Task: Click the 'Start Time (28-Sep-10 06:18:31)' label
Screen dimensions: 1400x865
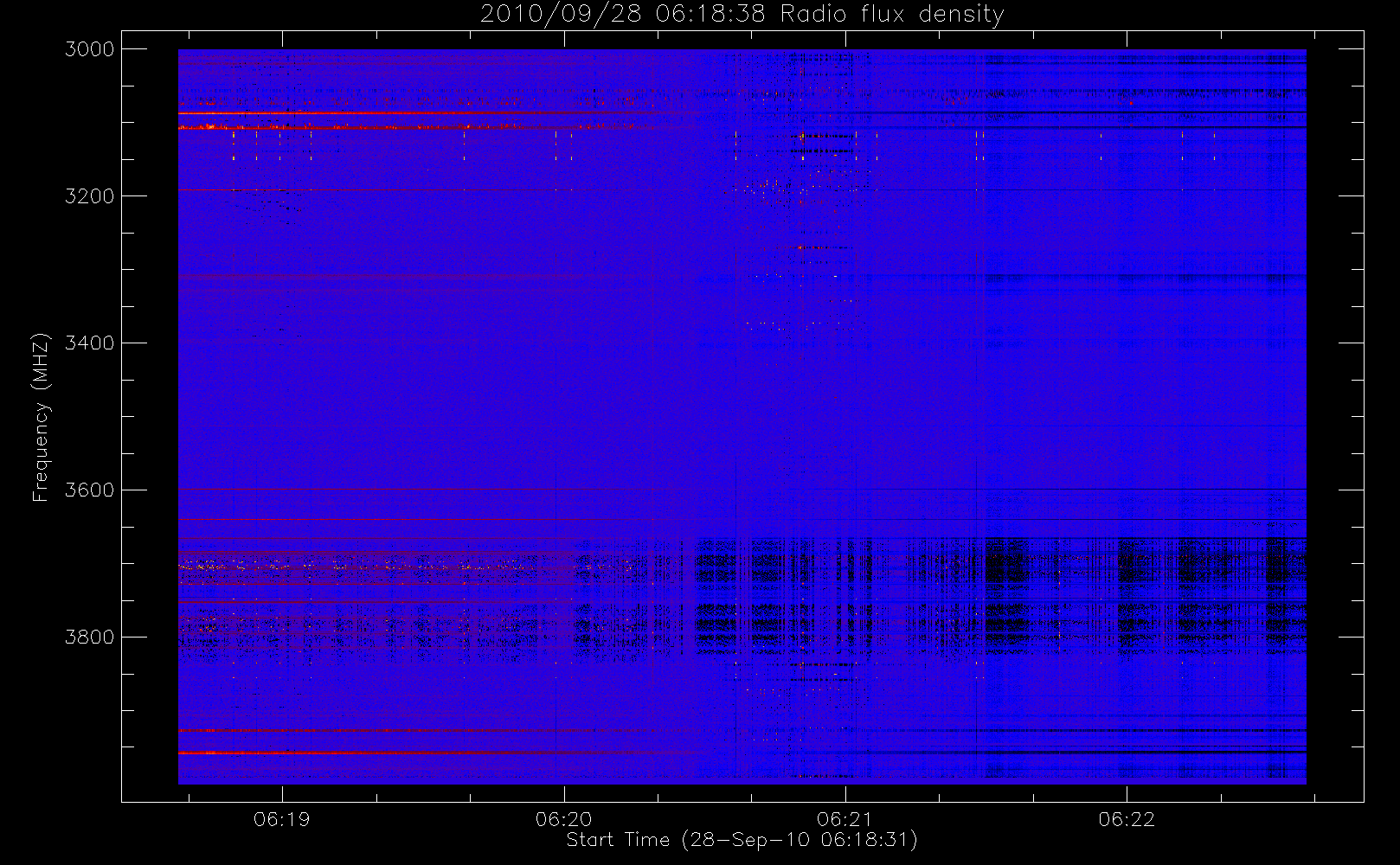Action: (x=742, y=840)
